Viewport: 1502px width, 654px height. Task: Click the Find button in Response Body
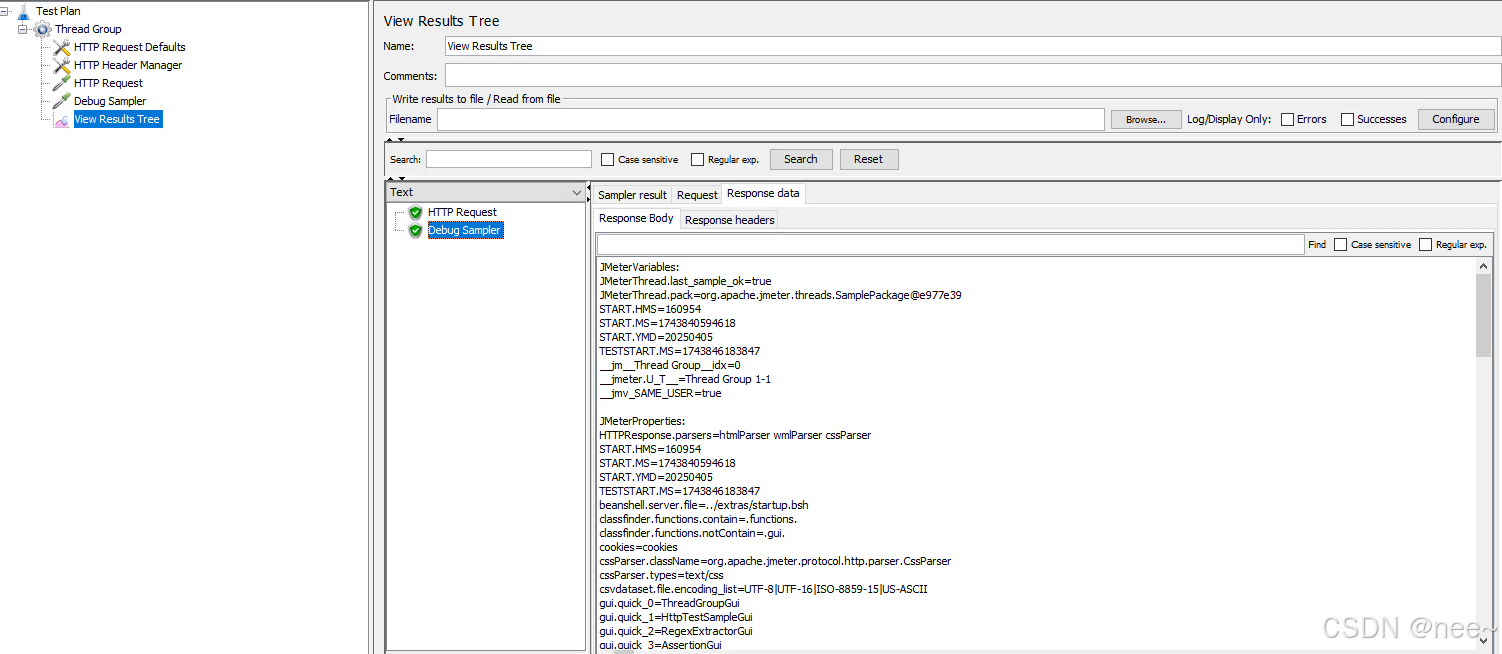coord(1317,244)
